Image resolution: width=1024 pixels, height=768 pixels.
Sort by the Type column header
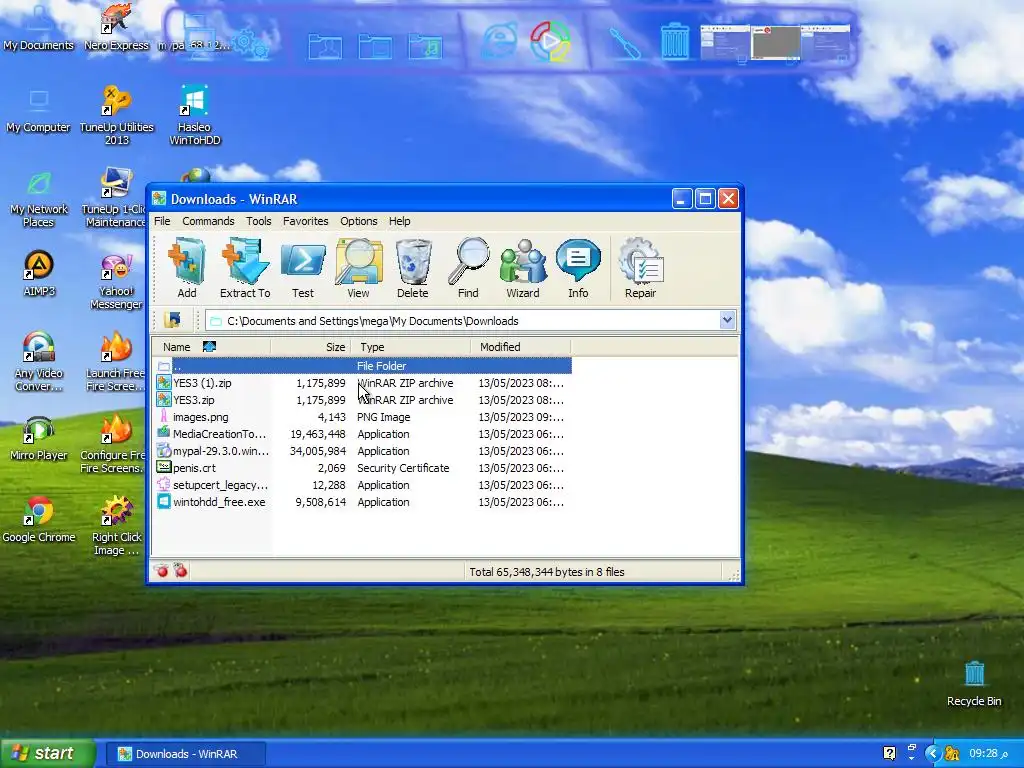click(411, 347)
